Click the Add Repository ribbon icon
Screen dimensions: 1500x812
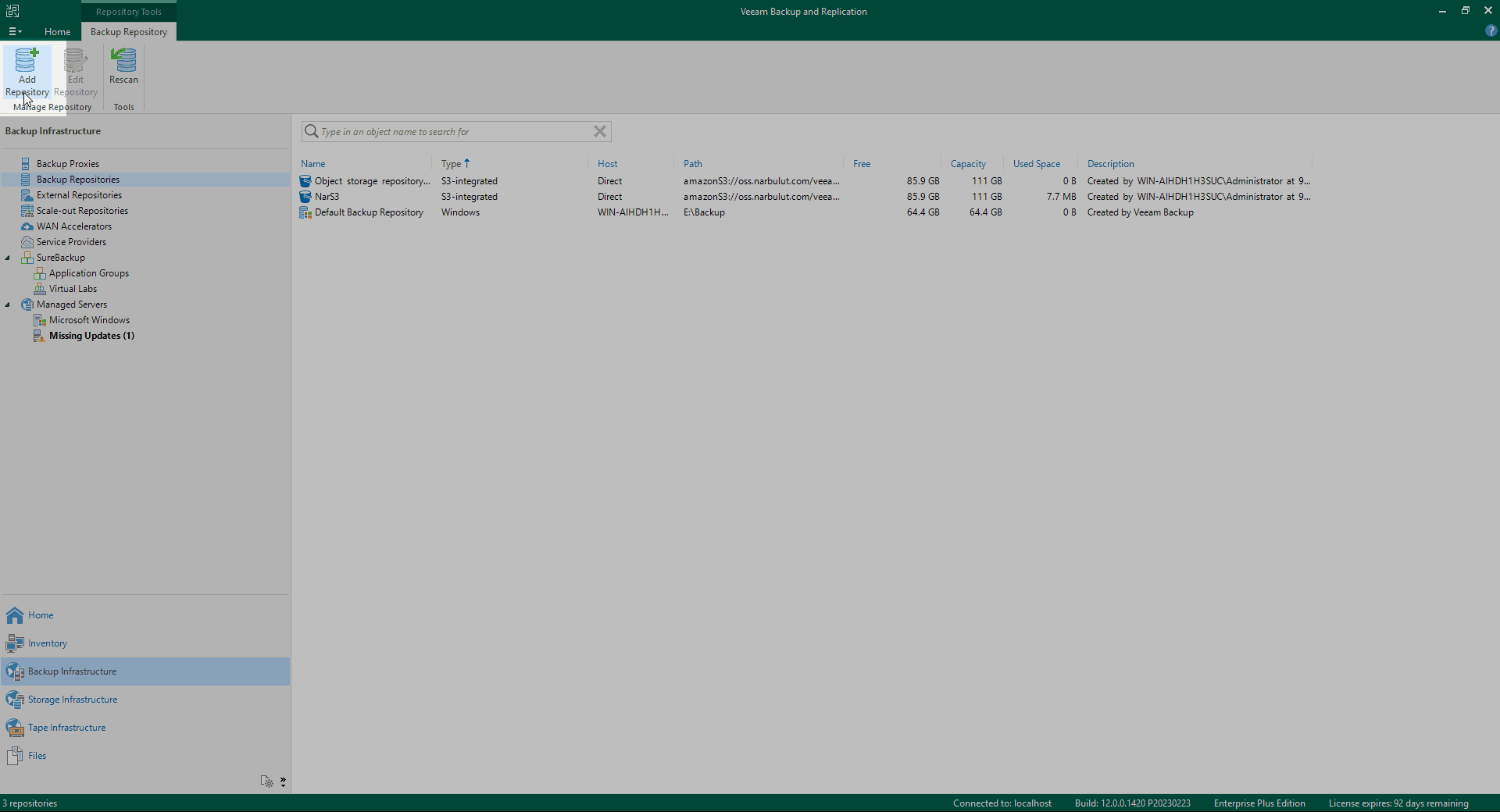(27, 61)
